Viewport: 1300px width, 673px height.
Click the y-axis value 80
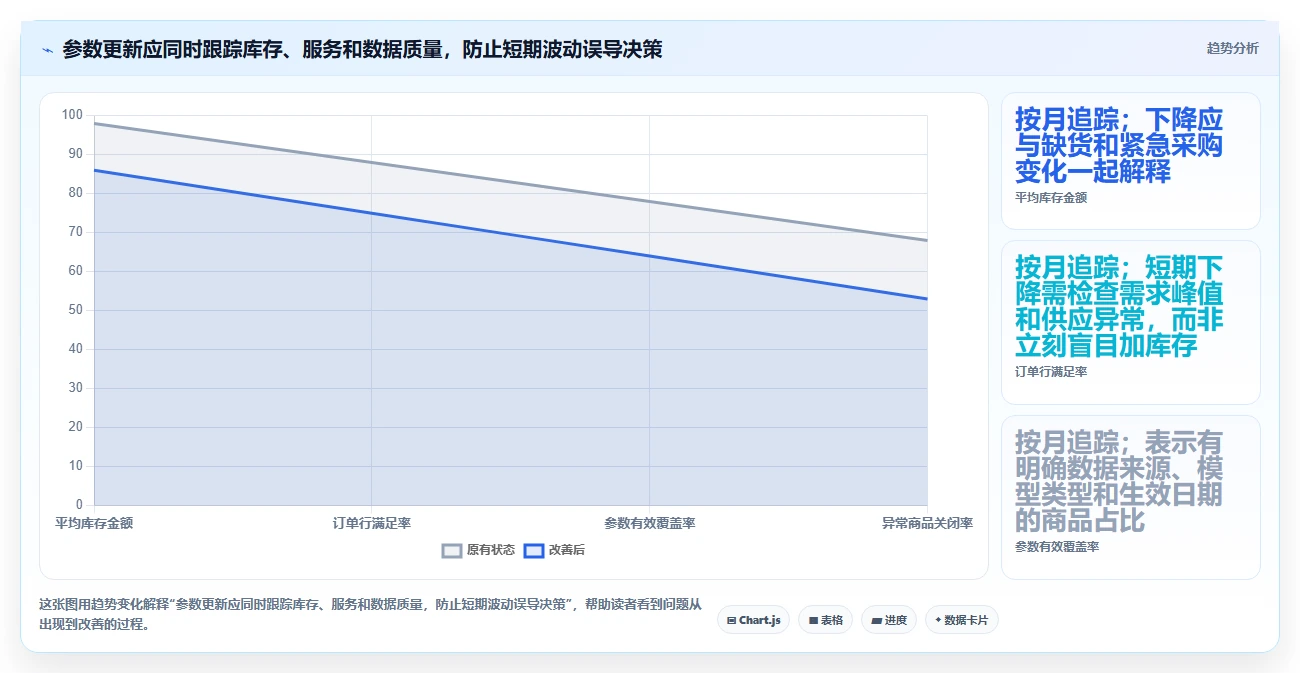coord(76,193)
